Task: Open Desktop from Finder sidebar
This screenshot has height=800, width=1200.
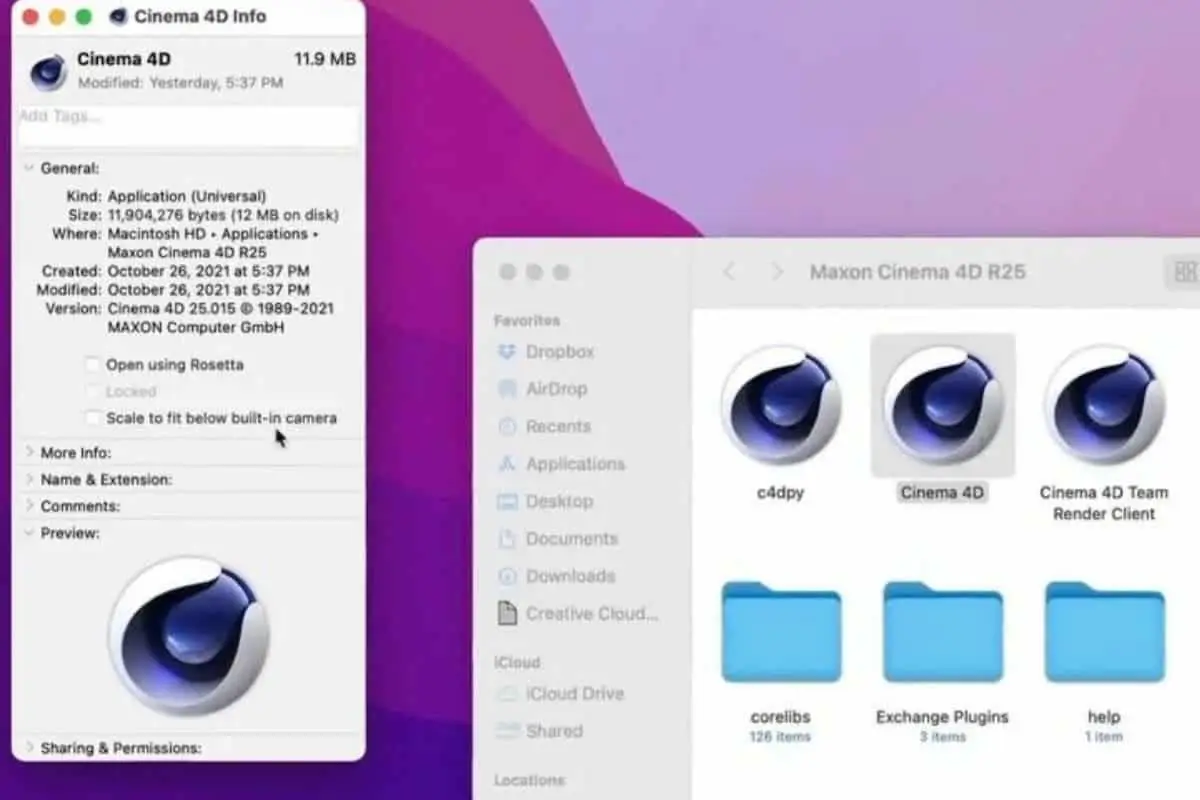Action: coord(559,501)
